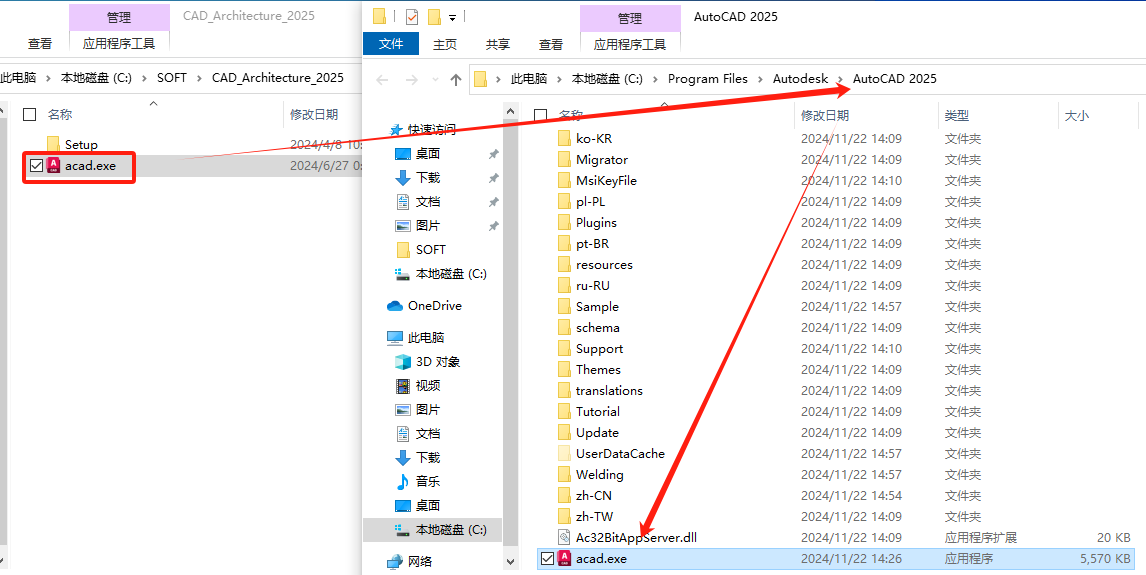The image size is (1146, 575).
Task: Click Autodesk in the address bar
Action: (x=800, y=79)
